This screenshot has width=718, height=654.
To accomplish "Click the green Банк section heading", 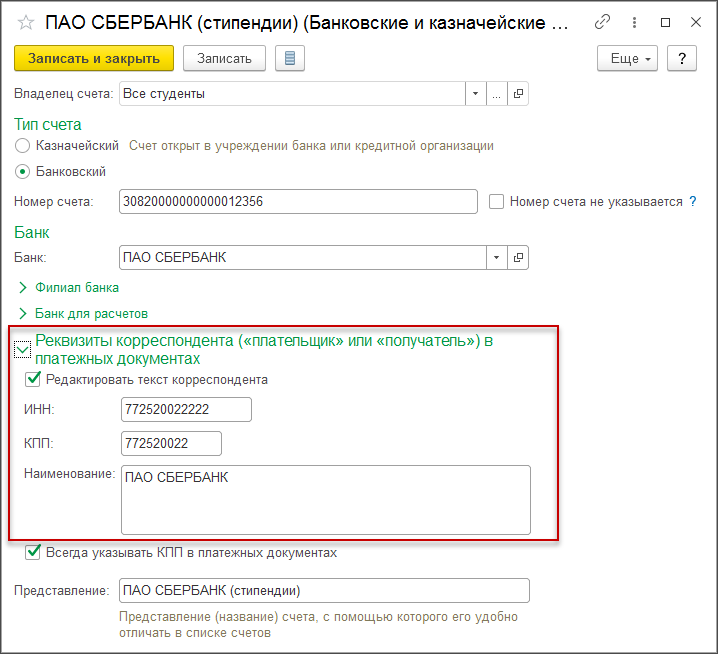I will [x=32, y=232].
